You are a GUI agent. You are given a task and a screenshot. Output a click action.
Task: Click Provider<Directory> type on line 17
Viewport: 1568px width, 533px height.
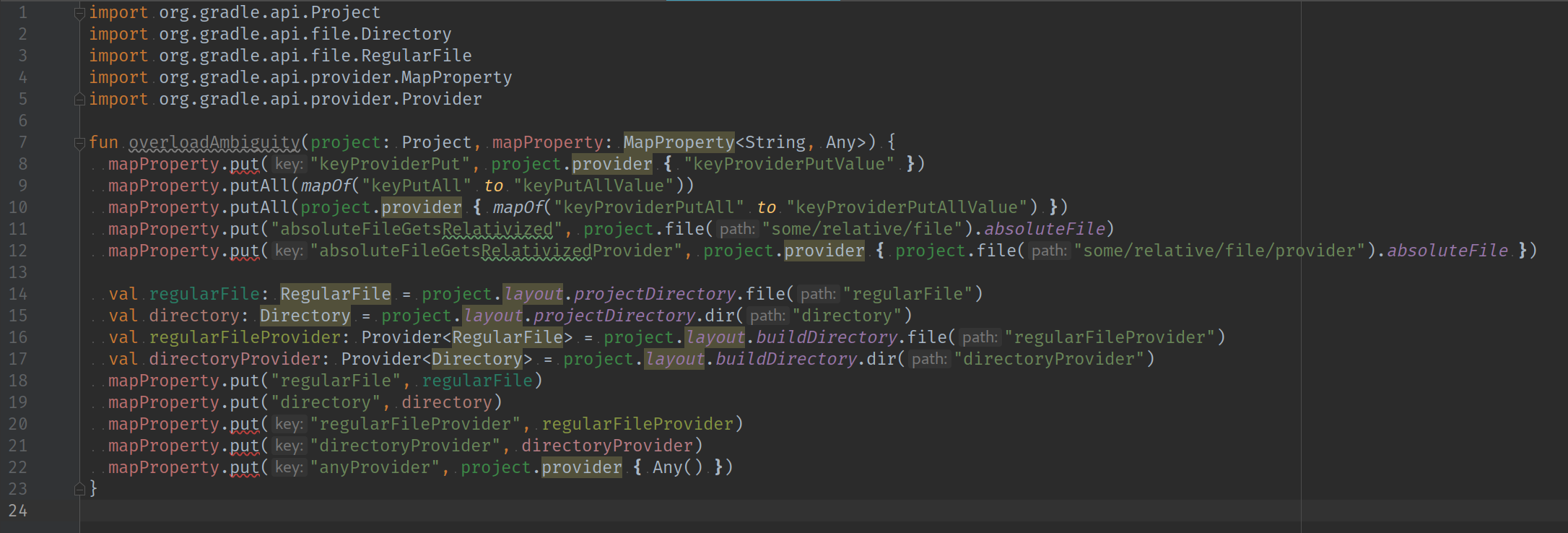(x=437, y=359)
